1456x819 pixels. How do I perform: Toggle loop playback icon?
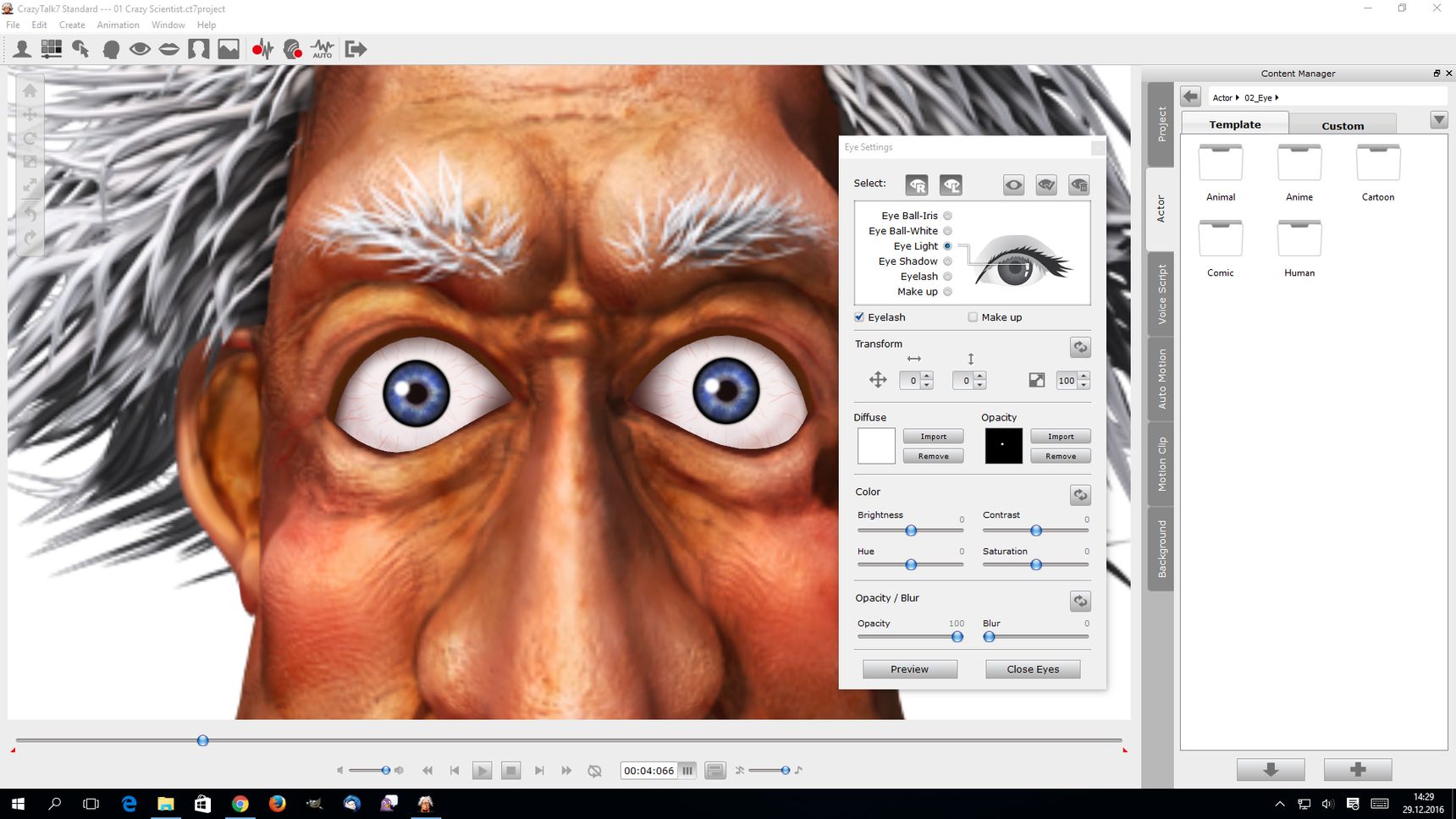coord(594,771)
